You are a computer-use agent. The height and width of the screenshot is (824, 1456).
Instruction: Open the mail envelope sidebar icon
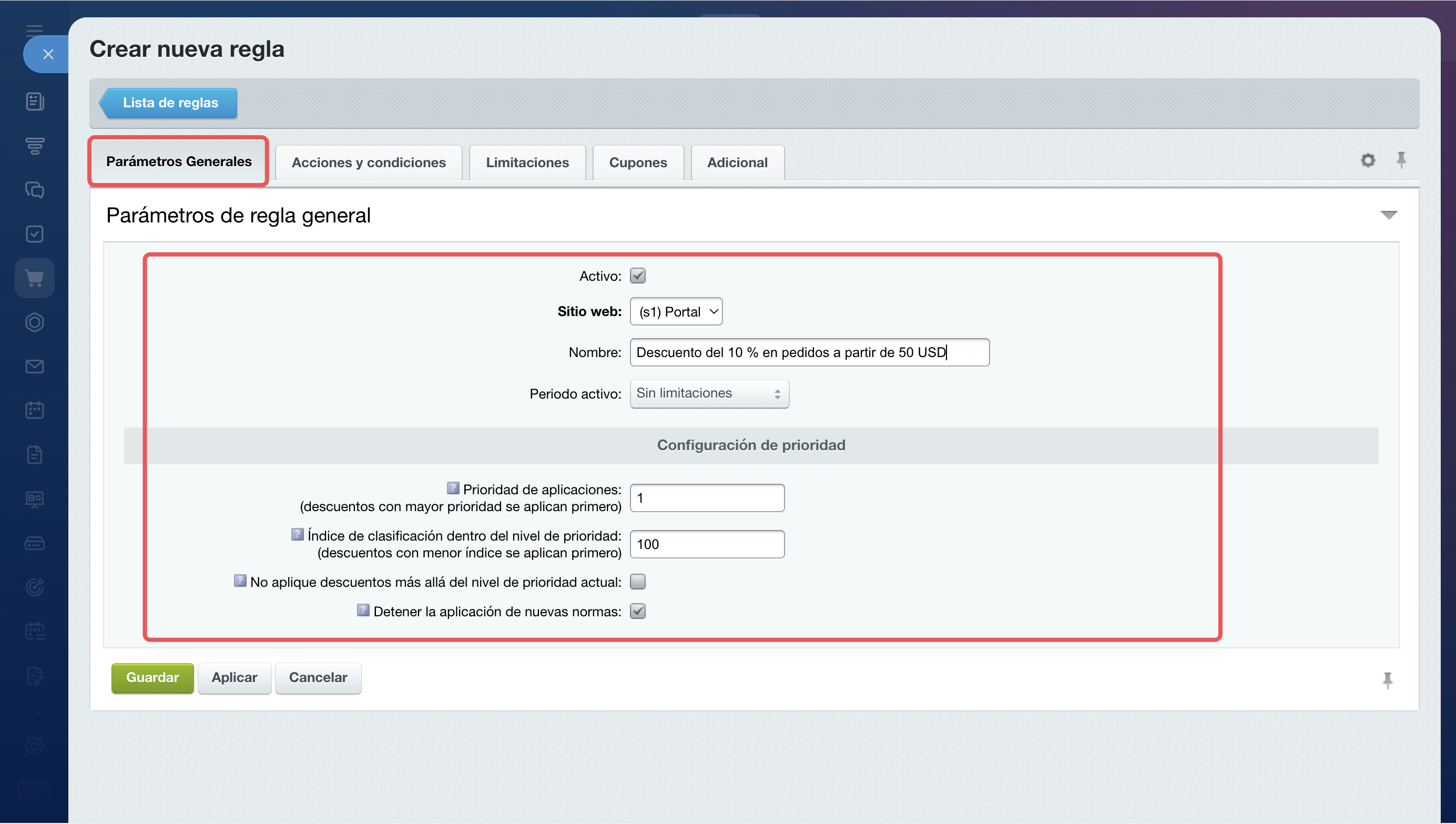pyautogui.click(x=35, y=366)
